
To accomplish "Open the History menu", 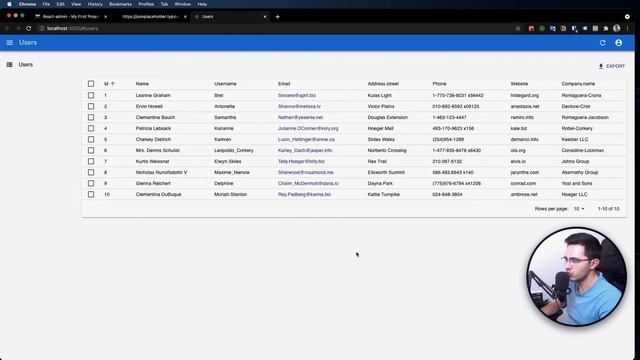I will click(x=95, y=4).
